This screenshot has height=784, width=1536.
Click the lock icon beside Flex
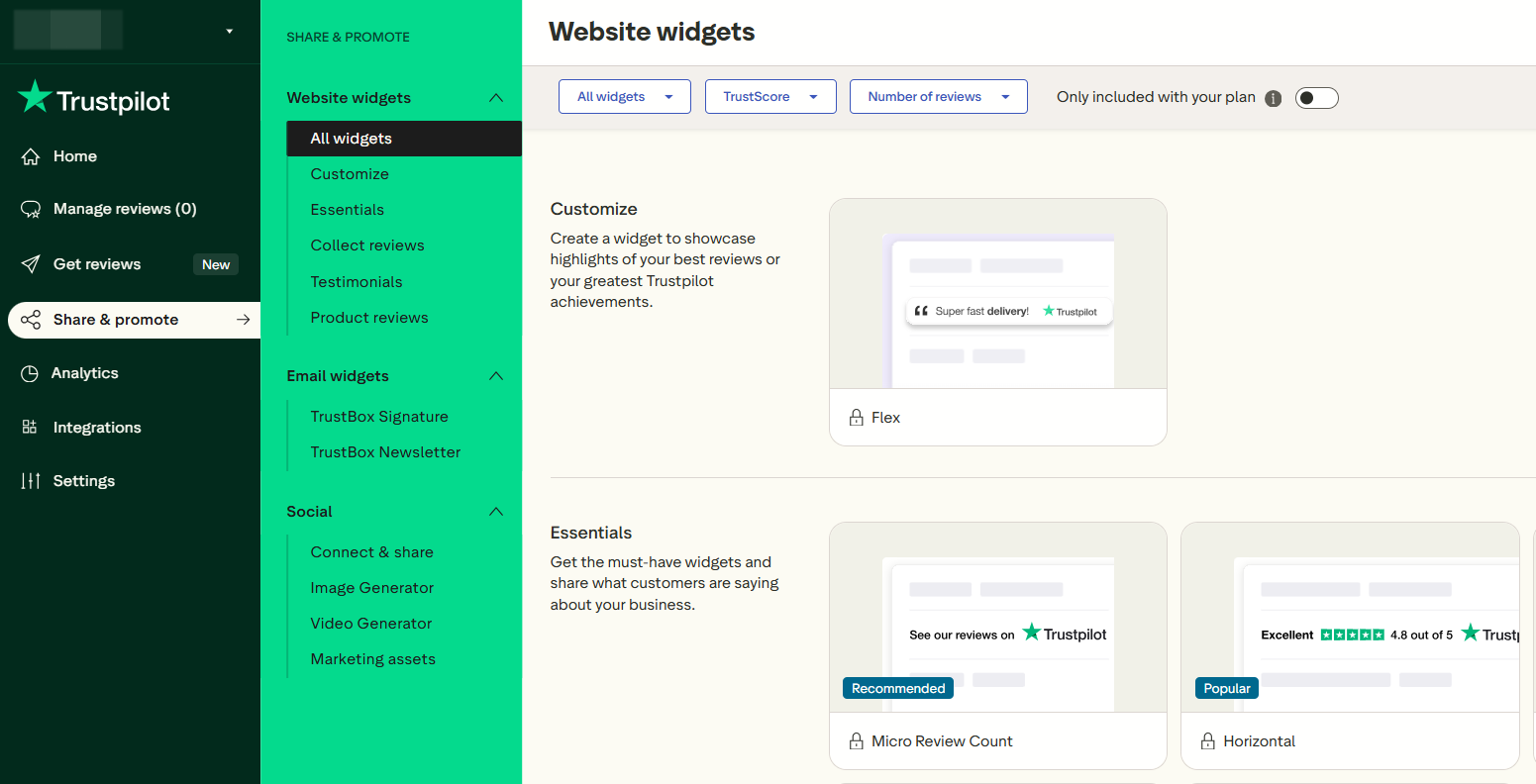pyautogui.click(x=857, y=418)
